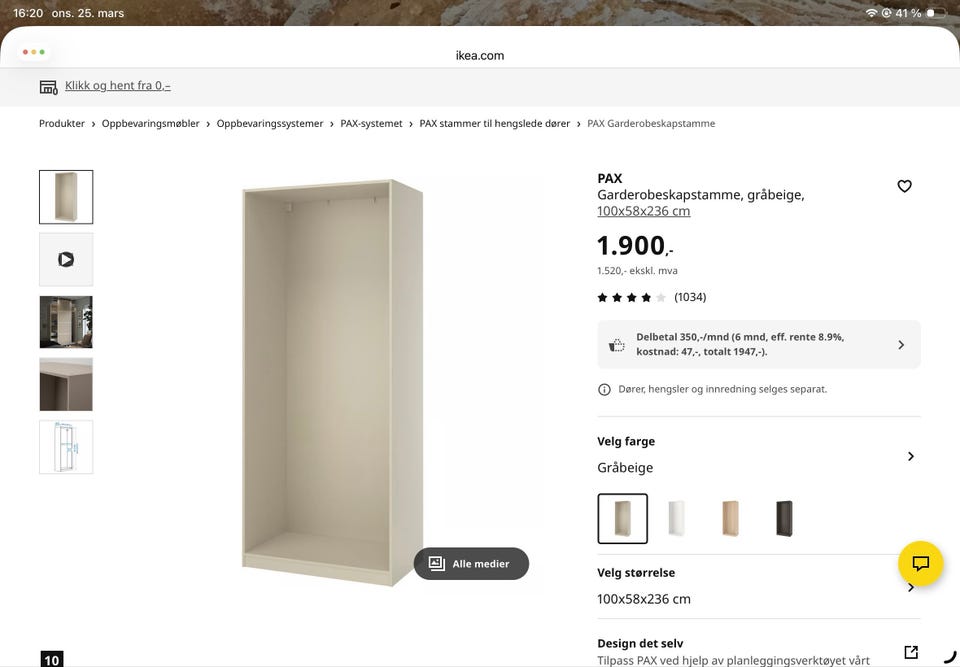
Task: Select the light oak color option
Action: pyautogui.click(x=730, y=518)
